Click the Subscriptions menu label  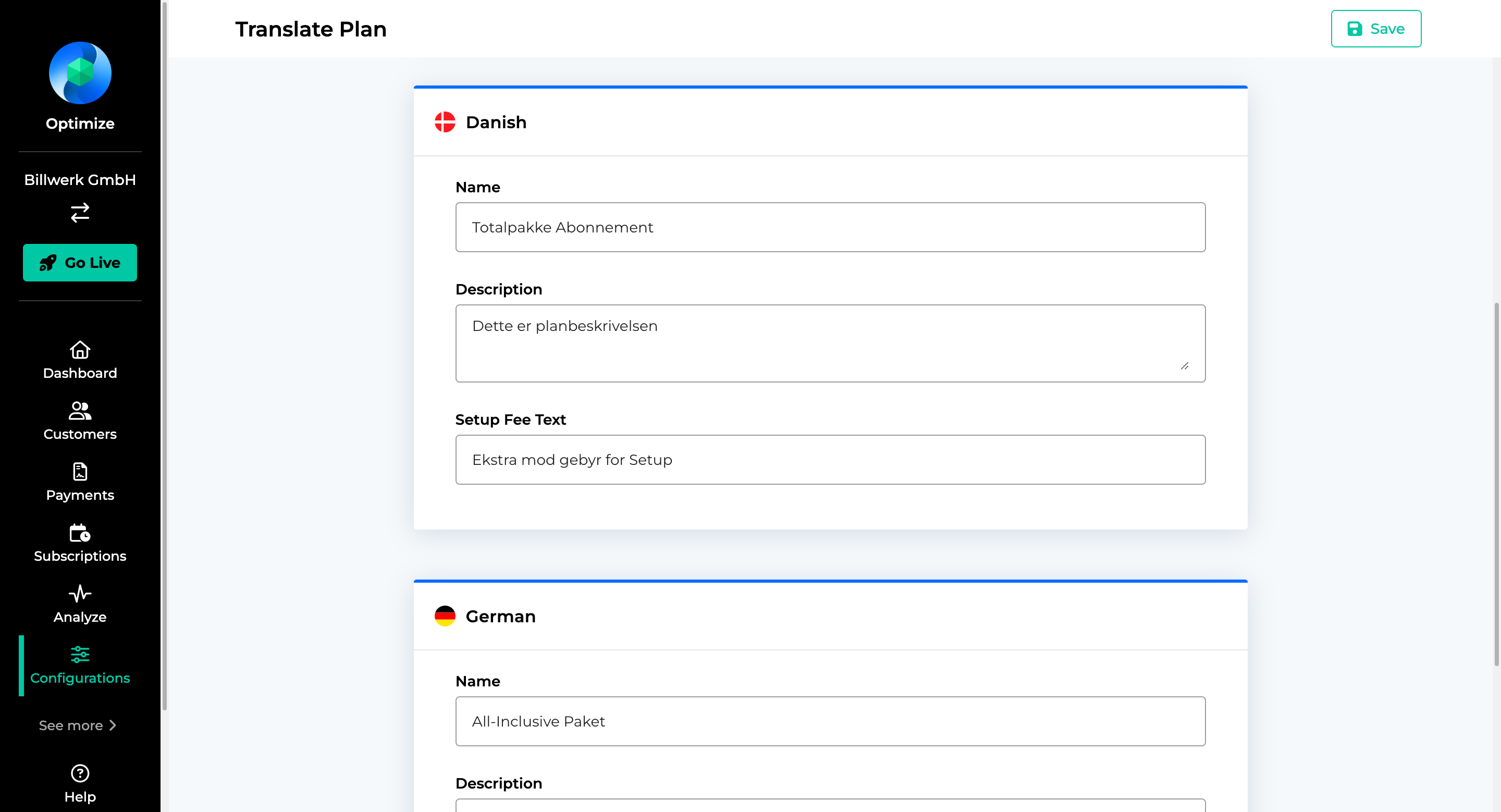pyautogui.click(x=80, y=556)
